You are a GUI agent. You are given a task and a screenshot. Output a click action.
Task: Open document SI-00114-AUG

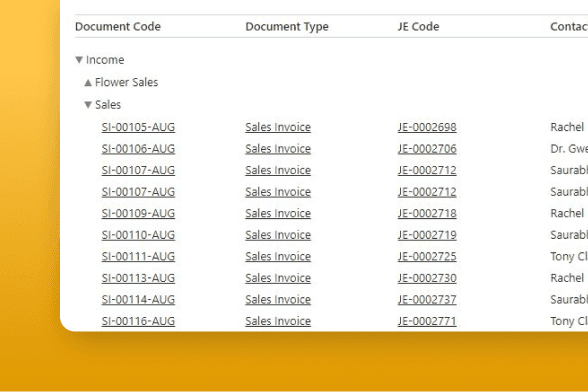138,299
